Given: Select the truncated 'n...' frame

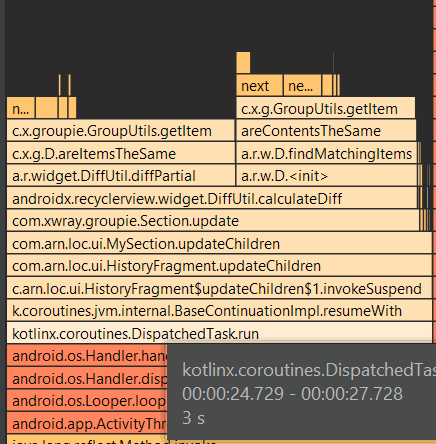Looking at the screenshot, I should click(20, 108).
